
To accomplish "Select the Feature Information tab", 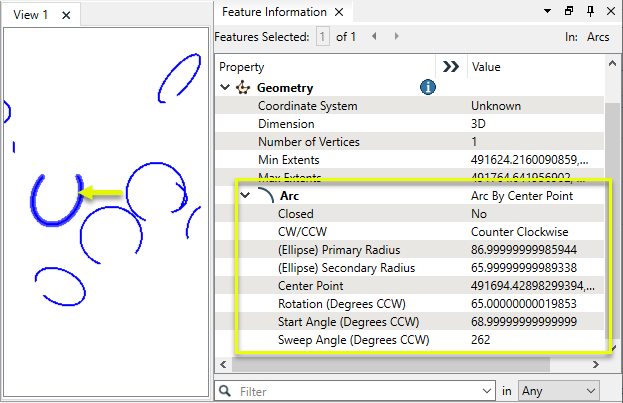I will click(273, 12).
